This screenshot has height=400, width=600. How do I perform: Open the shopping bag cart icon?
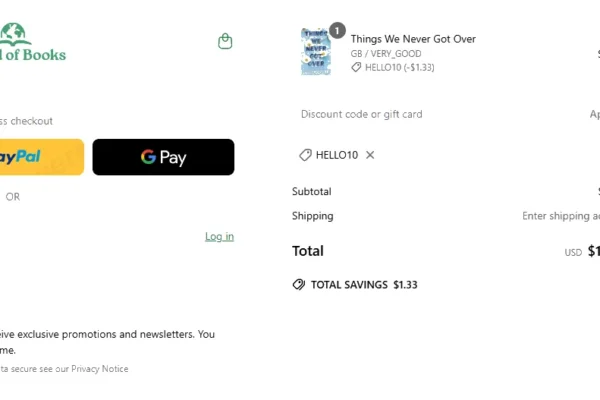tap(225, 41)
